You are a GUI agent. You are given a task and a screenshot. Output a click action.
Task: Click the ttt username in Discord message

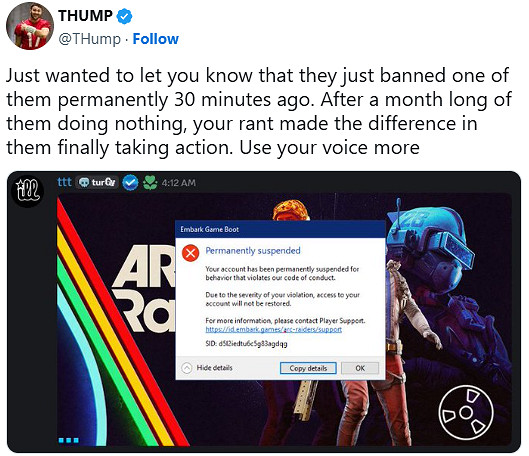click(64, 182)
